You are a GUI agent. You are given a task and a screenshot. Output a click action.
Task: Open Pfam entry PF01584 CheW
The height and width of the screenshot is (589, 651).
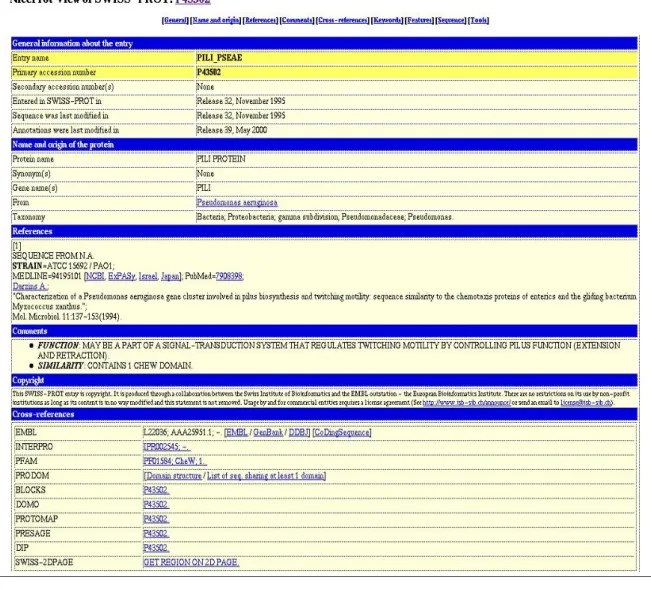click(x=174, y=462)
